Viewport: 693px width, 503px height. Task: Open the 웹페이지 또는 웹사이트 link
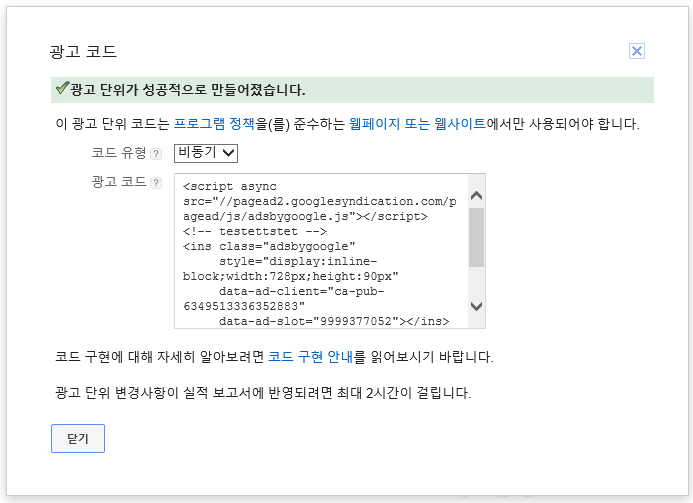coord(417,124)
